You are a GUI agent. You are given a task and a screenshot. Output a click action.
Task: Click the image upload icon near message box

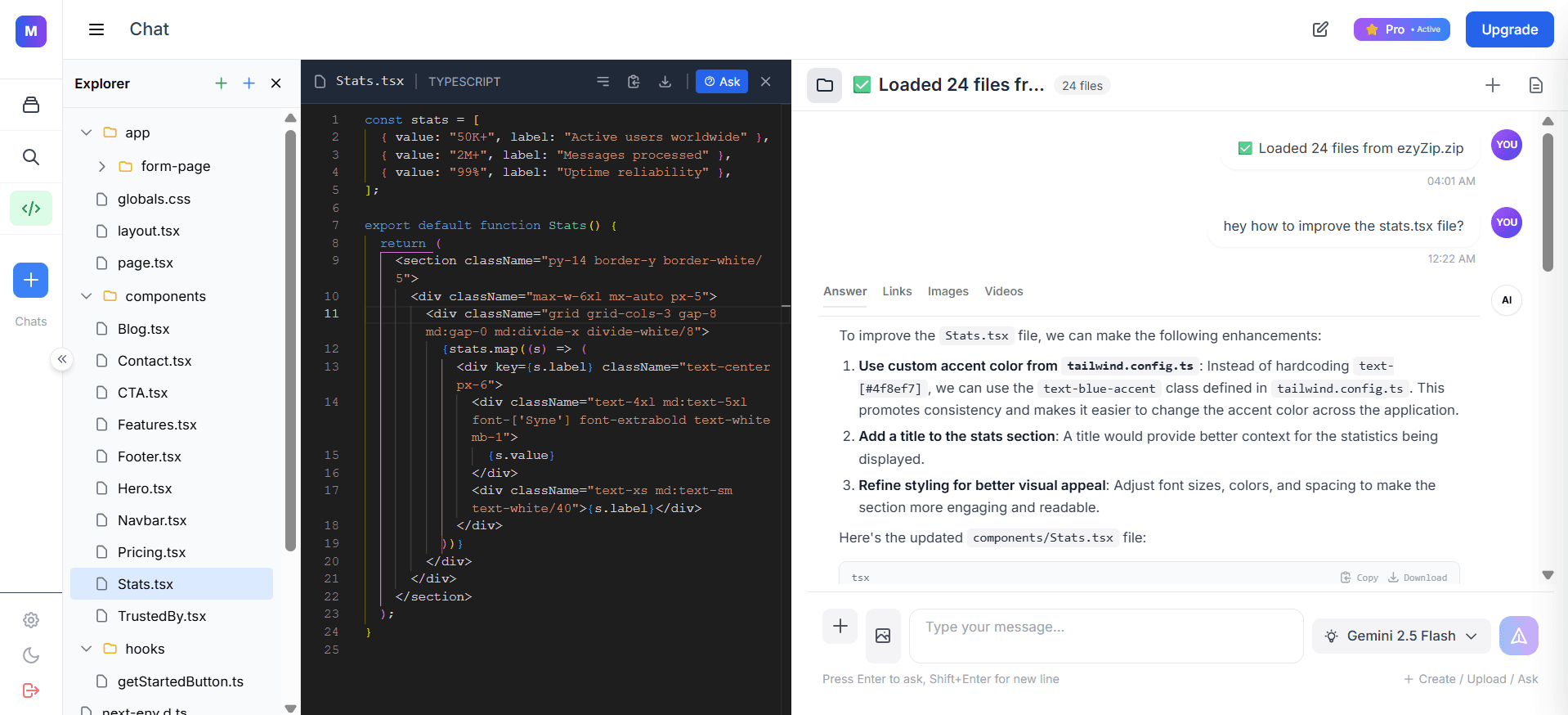point(883,636)
